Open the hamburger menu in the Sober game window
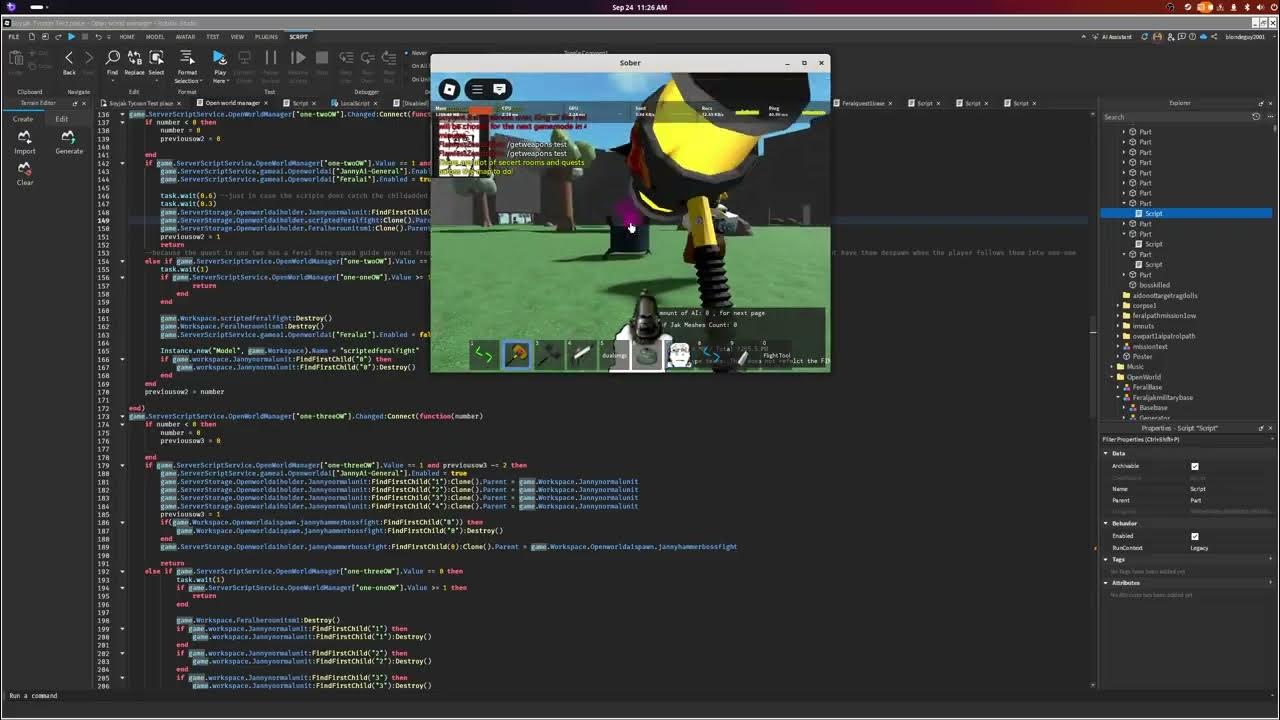This screenshot has width=1280, height=720. 477,89
